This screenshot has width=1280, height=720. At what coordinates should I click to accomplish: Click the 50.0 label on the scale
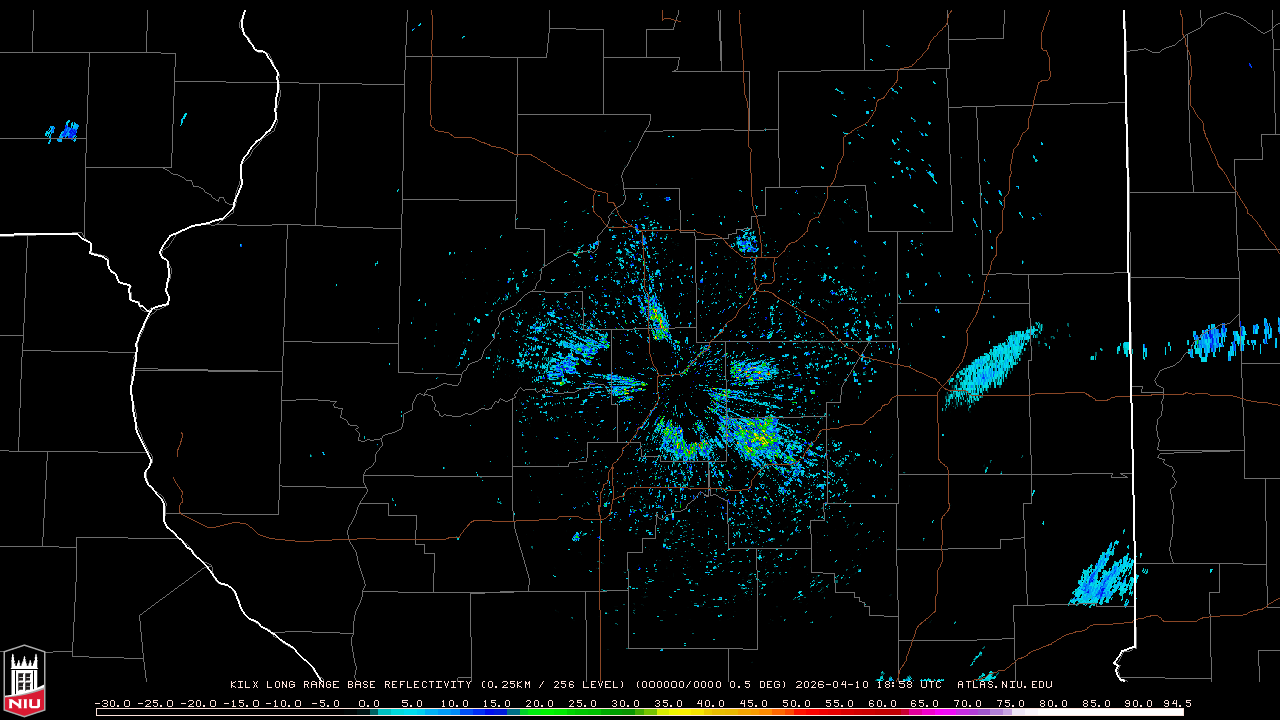coord(797,703)
